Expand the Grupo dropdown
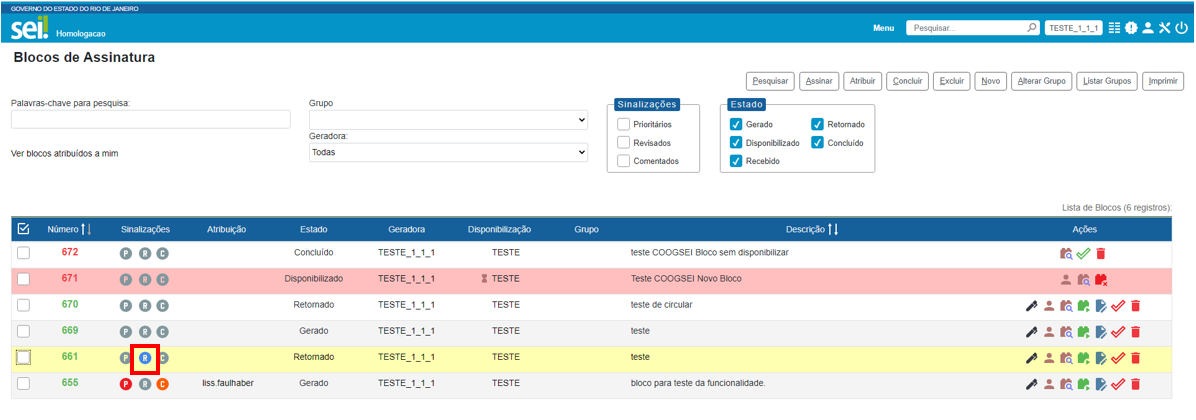The height and width of the screenshot is (420, 1196). point(448,120)
